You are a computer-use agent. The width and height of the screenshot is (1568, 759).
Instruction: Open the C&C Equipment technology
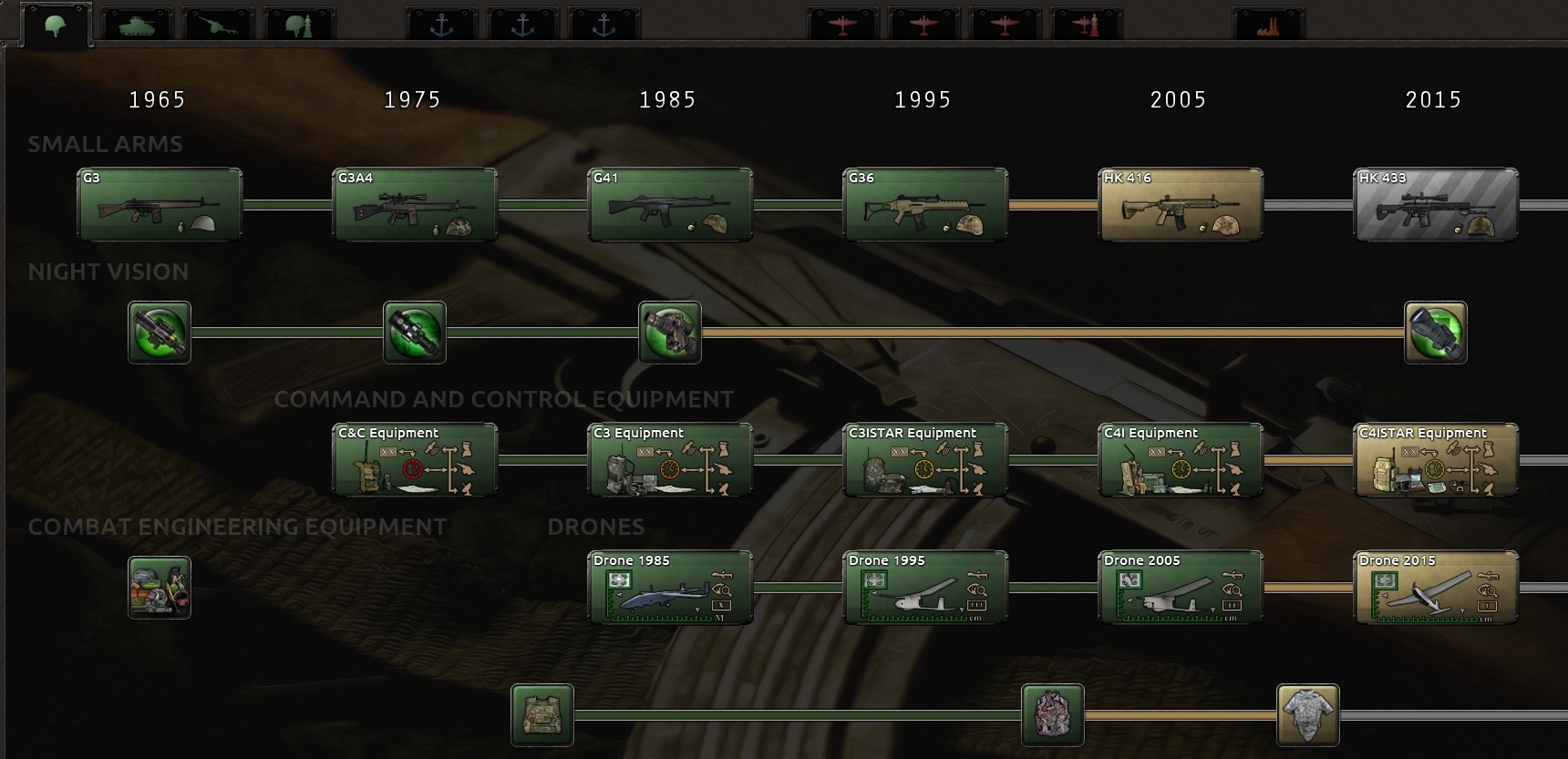(x=415, y=460)
